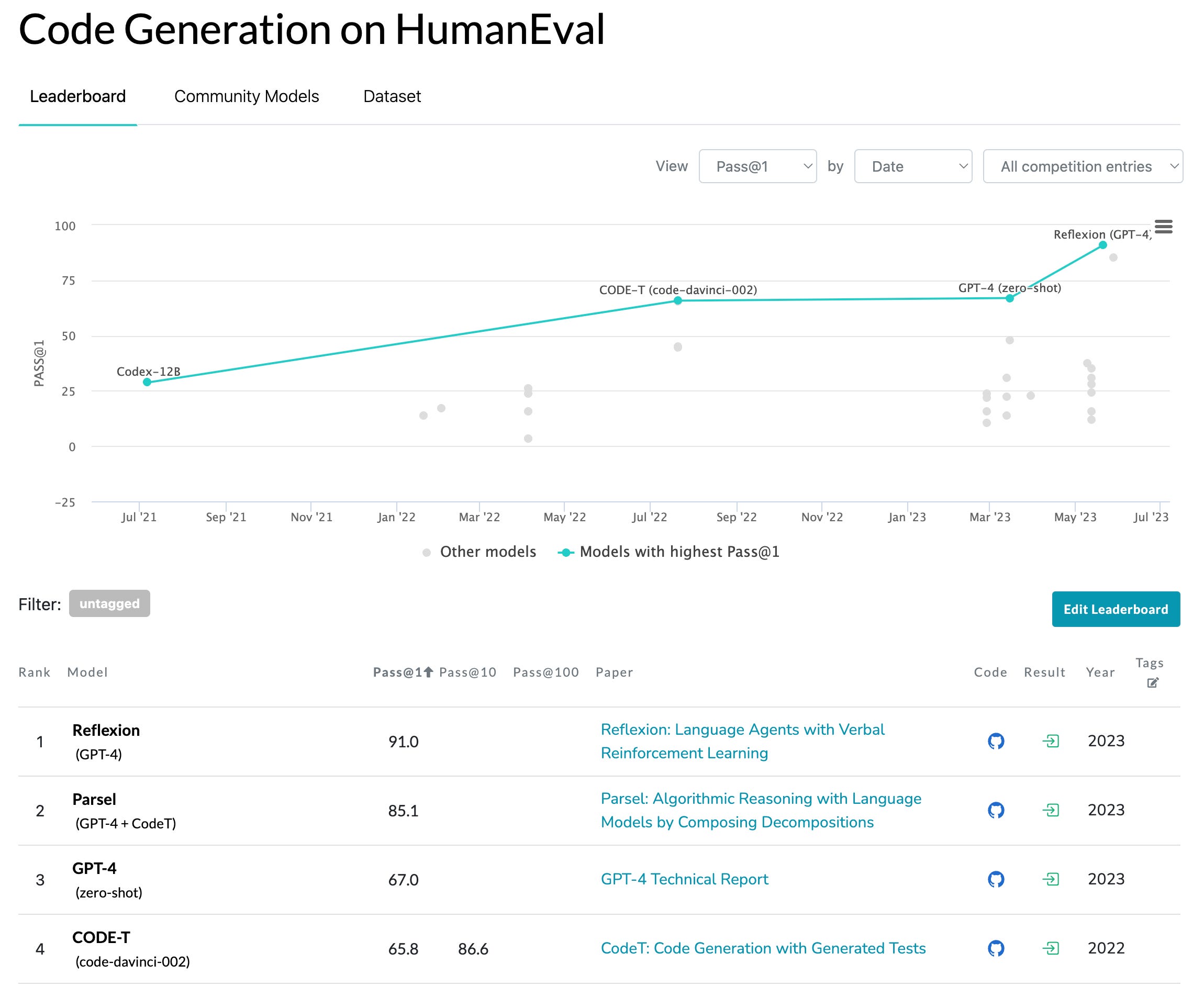The image size is (1204, 987).
Task: Open the result icon for GPT-4 row
Action: 1051,879
